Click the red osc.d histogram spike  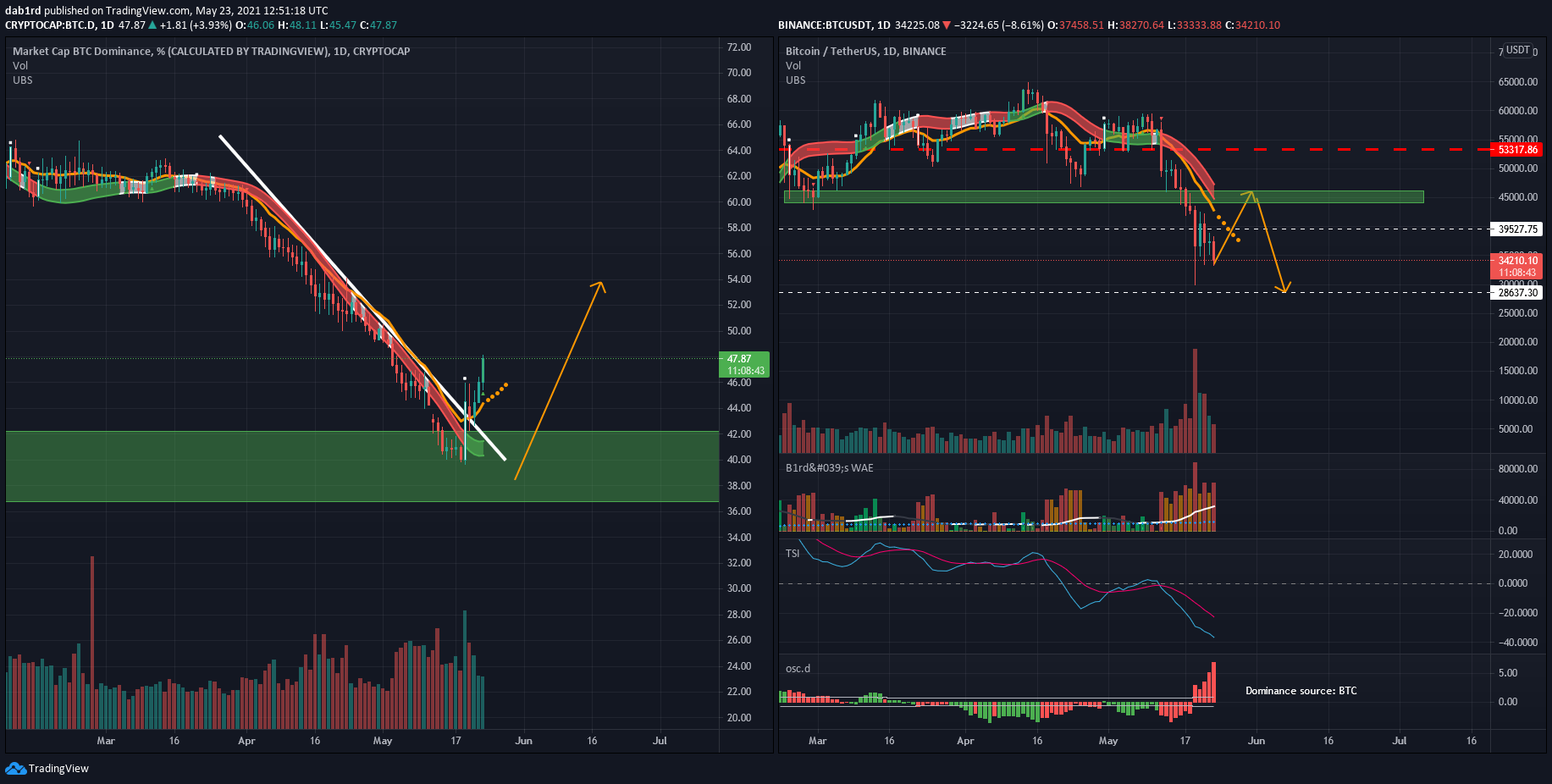[1213, 682]
